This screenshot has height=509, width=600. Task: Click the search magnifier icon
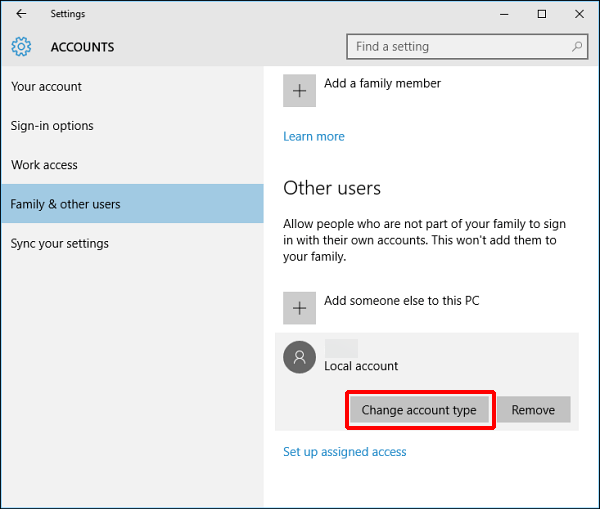[578, 47]
